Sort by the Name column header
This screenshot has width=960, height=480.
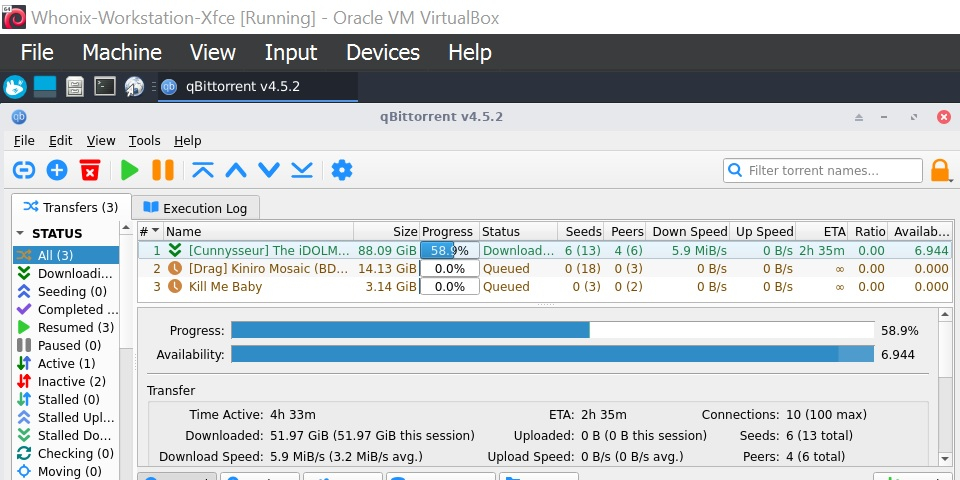coord(258,231)
